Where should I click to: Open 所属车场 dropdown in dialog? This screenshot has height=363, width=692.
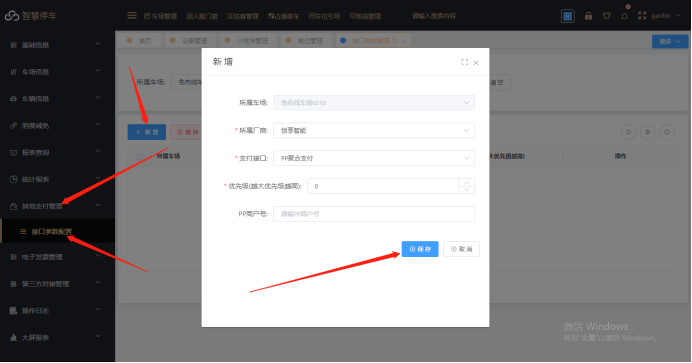coord(374,103)
